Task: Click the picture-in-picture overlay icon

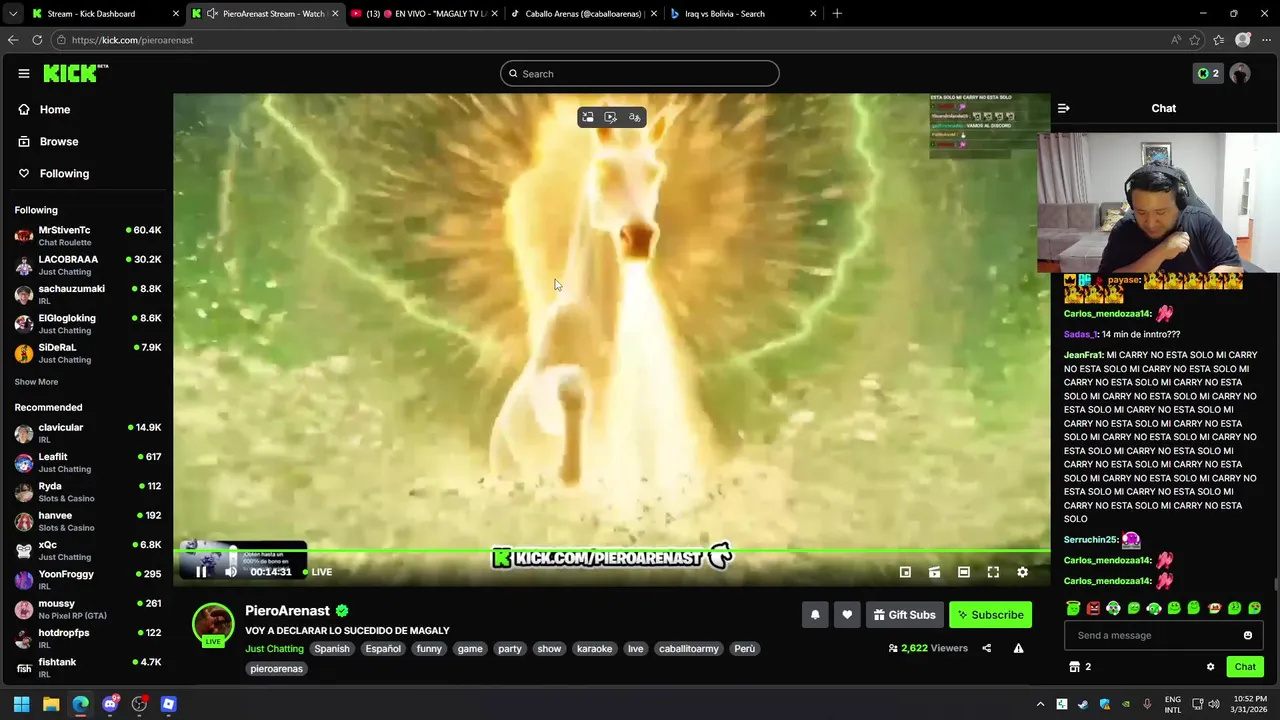Action: pyautogui.click(x=588, y=118)
